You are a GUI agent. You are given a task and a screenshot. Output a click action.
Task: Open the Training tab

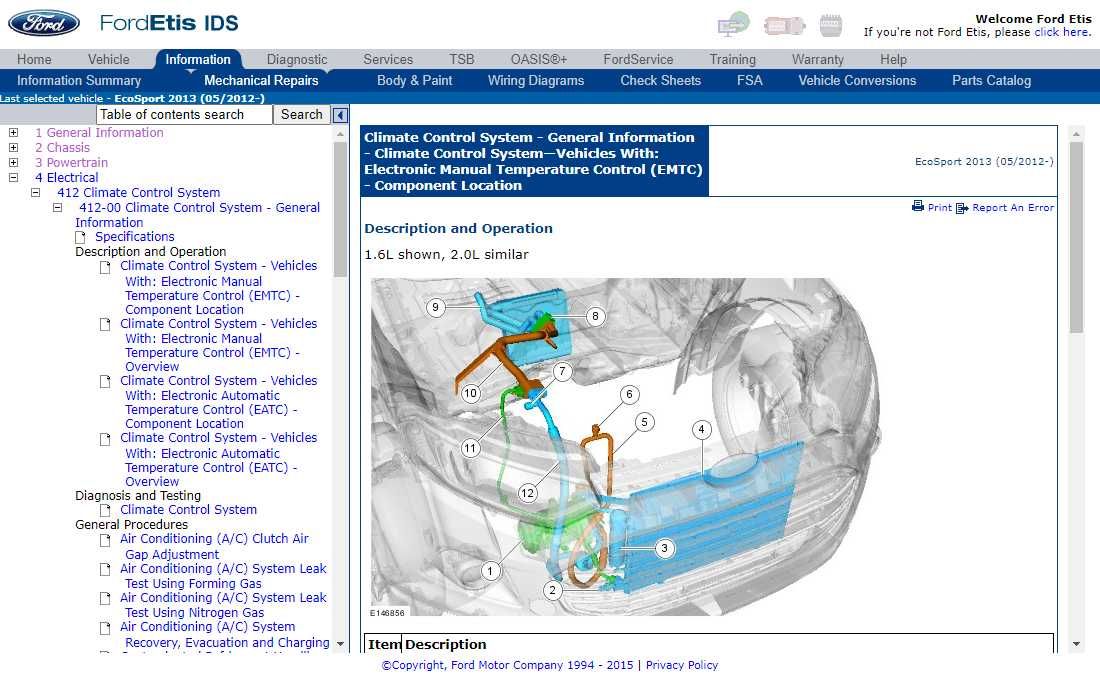click(x=732, y=60)
